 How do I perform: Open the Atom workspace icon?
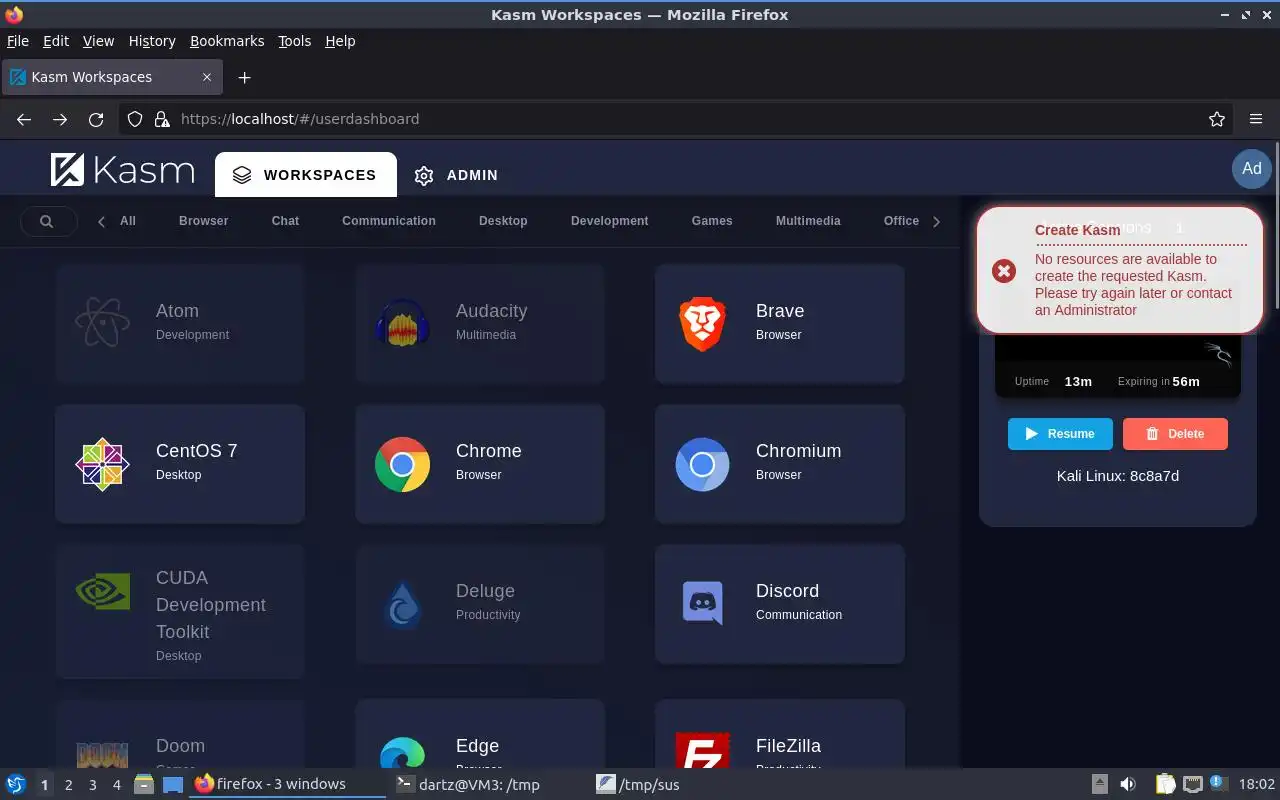[x=102, y=323]
